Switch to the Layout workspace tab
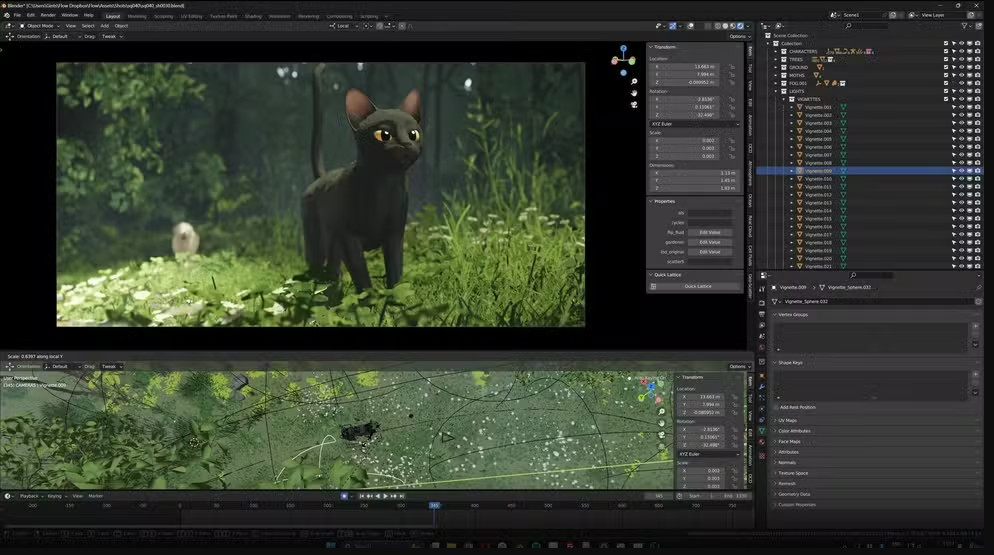 112,16
